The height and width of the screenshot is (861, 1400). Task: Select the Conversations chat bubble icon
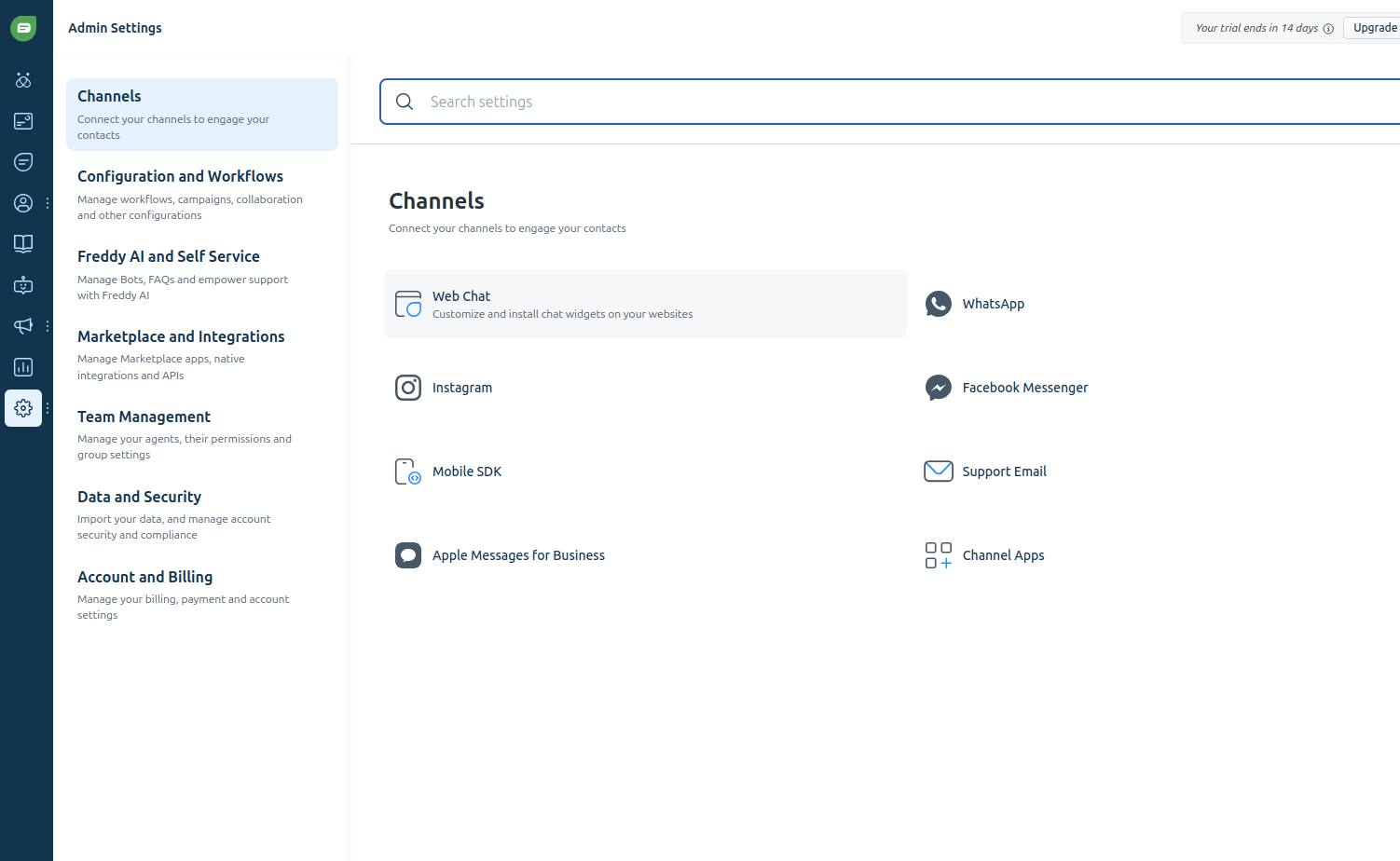pyautogui.click(x=23, y=161)
